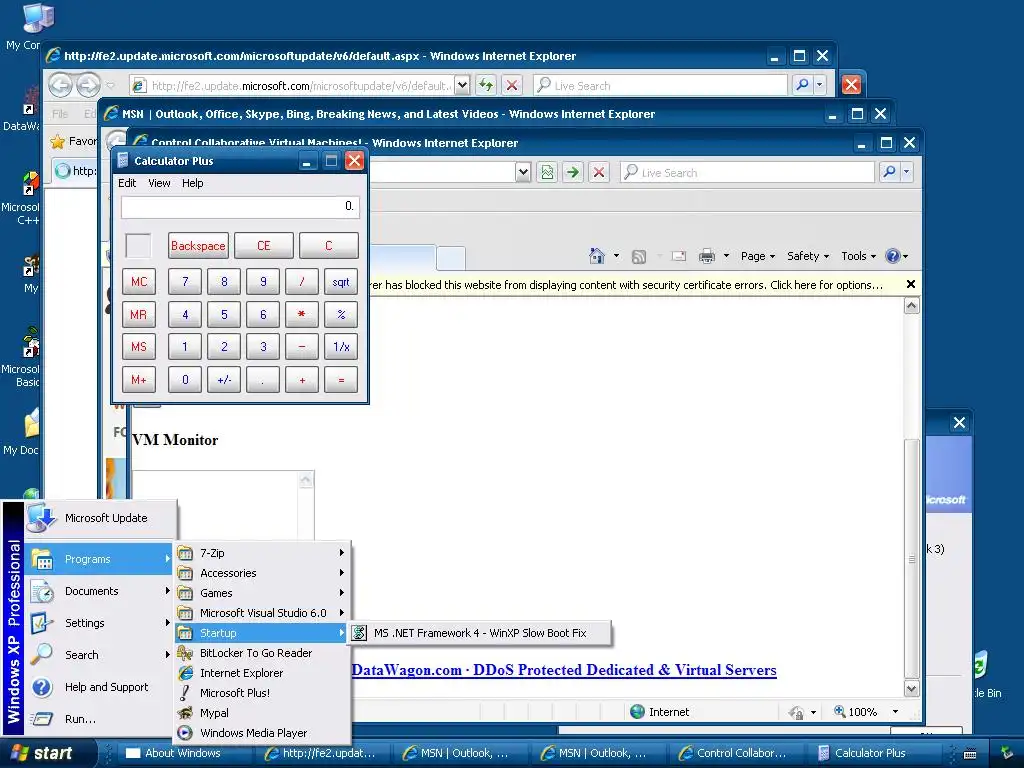Viewport: 1024px width, 768px height.
Task: Click the Live Search field in Control Collaborative window
Action: [747, 172]
